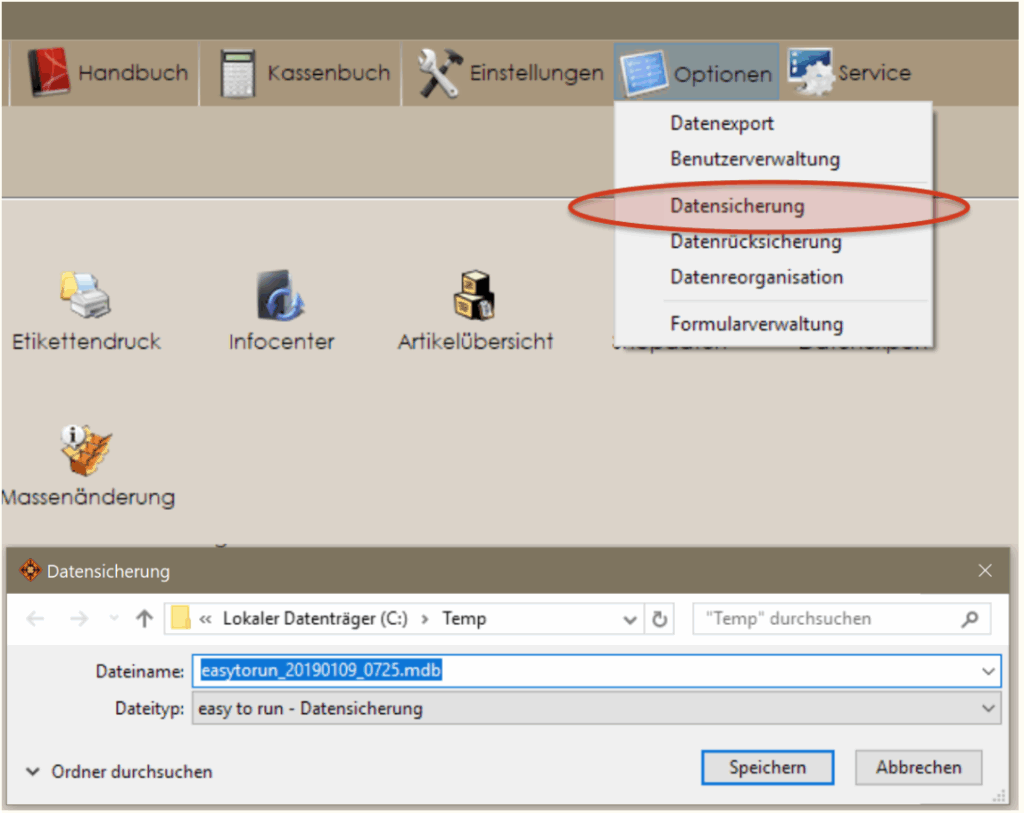
Task: Open Einstellungen tools icon
Action: click(438, 73)
